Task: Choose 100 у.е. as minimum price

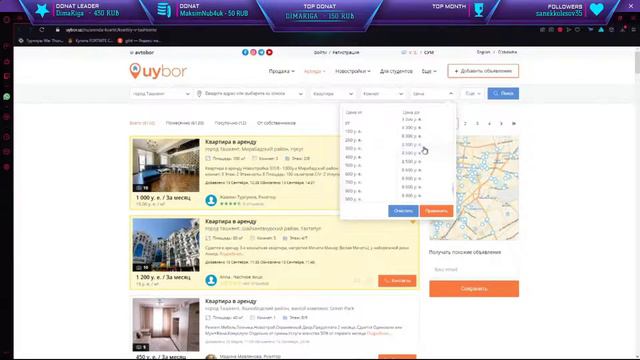Action: [x=353, y=131]
